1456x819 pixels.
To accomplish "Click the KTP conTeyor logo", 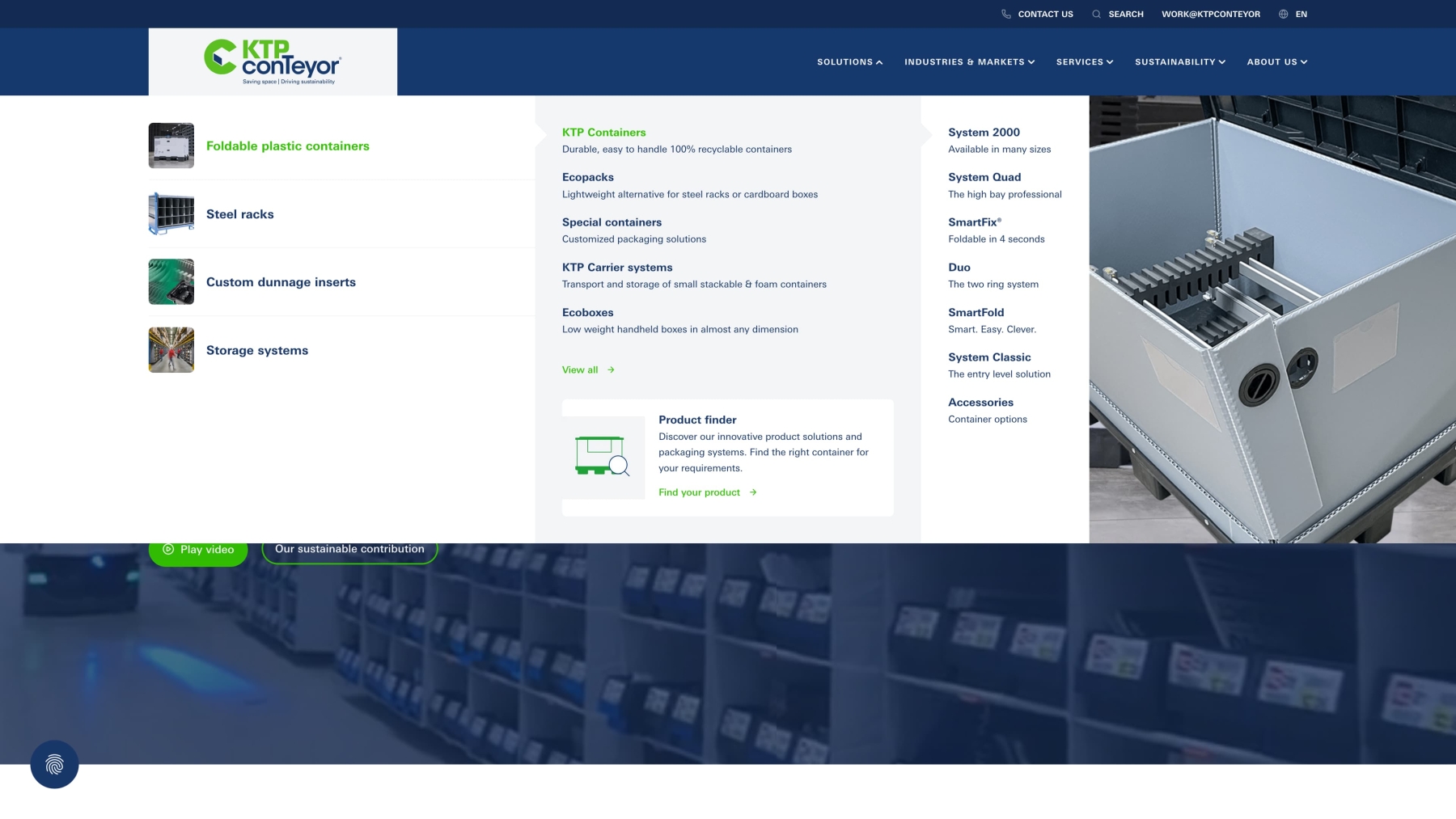I will point(272,61).
